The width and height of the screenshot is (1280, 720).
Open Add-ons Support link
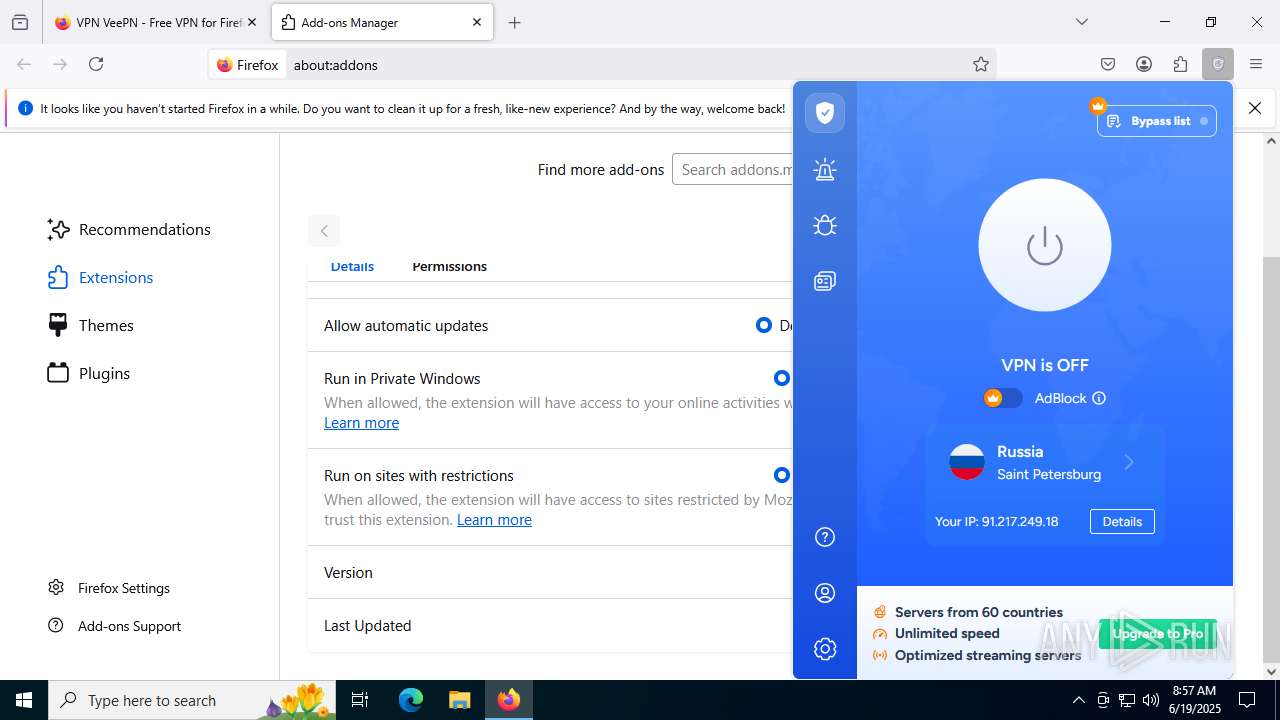pos(115,626)
